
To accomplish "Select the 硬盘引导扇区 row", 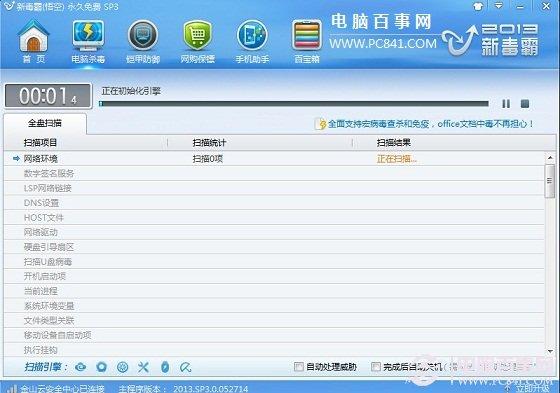I will click(x=274, y=247).
